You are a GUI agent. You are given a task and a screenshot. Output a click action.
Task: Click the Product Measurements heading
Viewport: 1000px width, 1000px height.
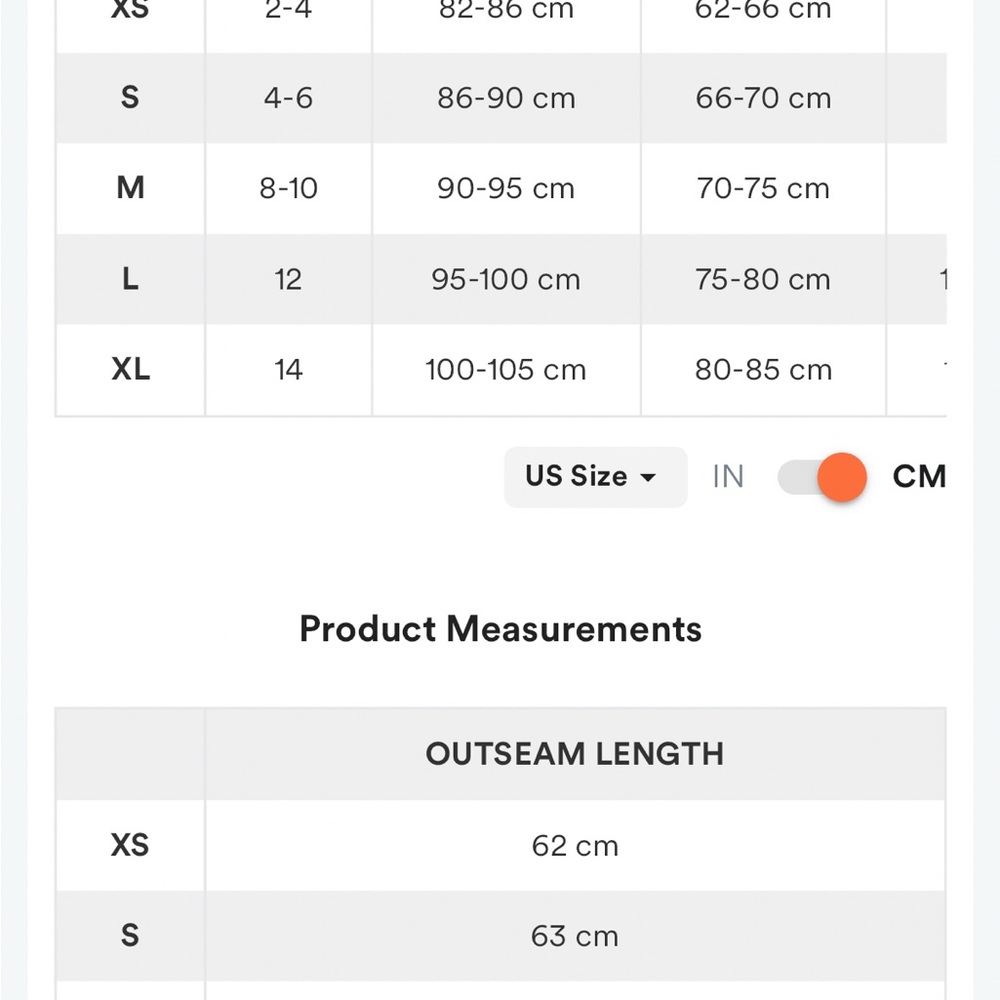[500, 629]
